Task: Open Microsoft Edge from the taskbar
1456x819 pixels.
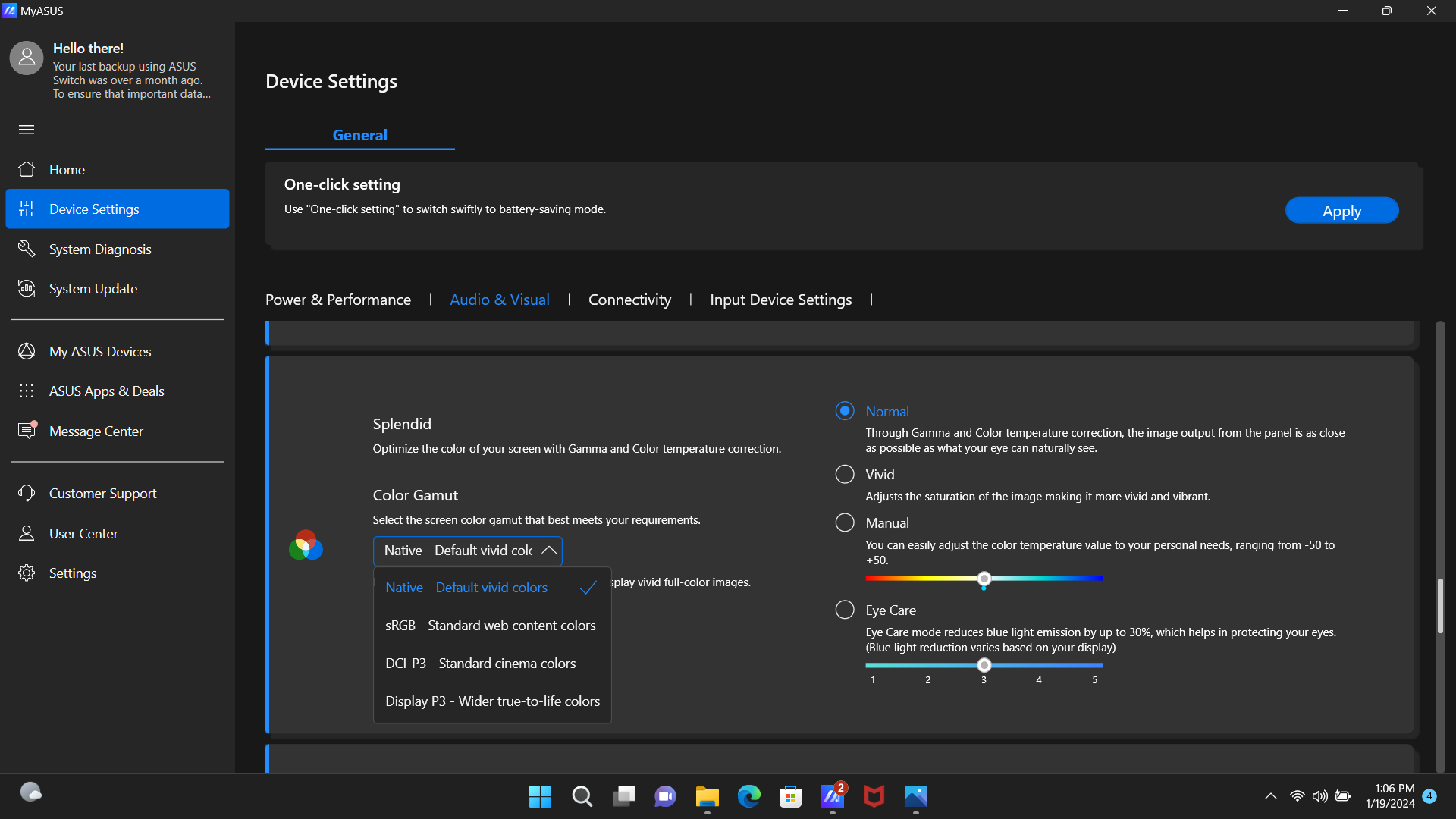Action: tap(748, 796)
